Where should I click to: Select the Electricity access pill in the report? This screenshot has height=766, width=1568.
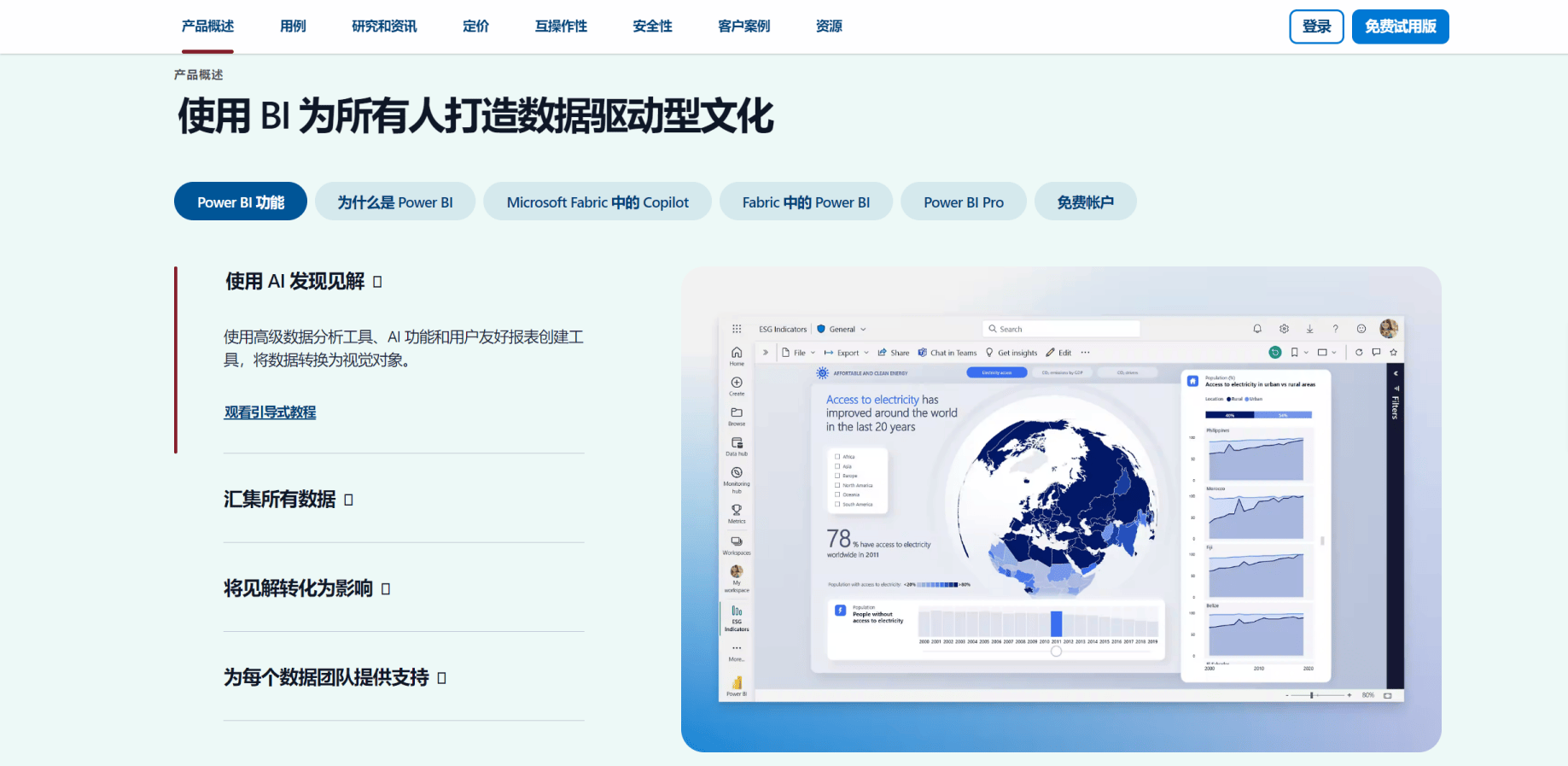coord(997,372)
